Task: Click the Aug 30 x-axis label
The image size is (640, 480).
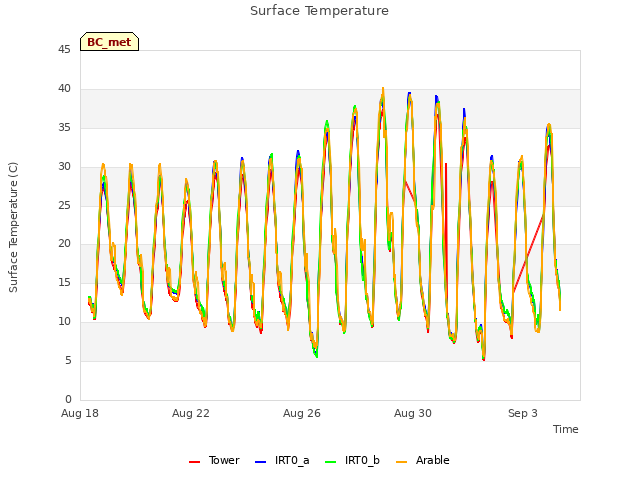Action: (x=413, y=413)
